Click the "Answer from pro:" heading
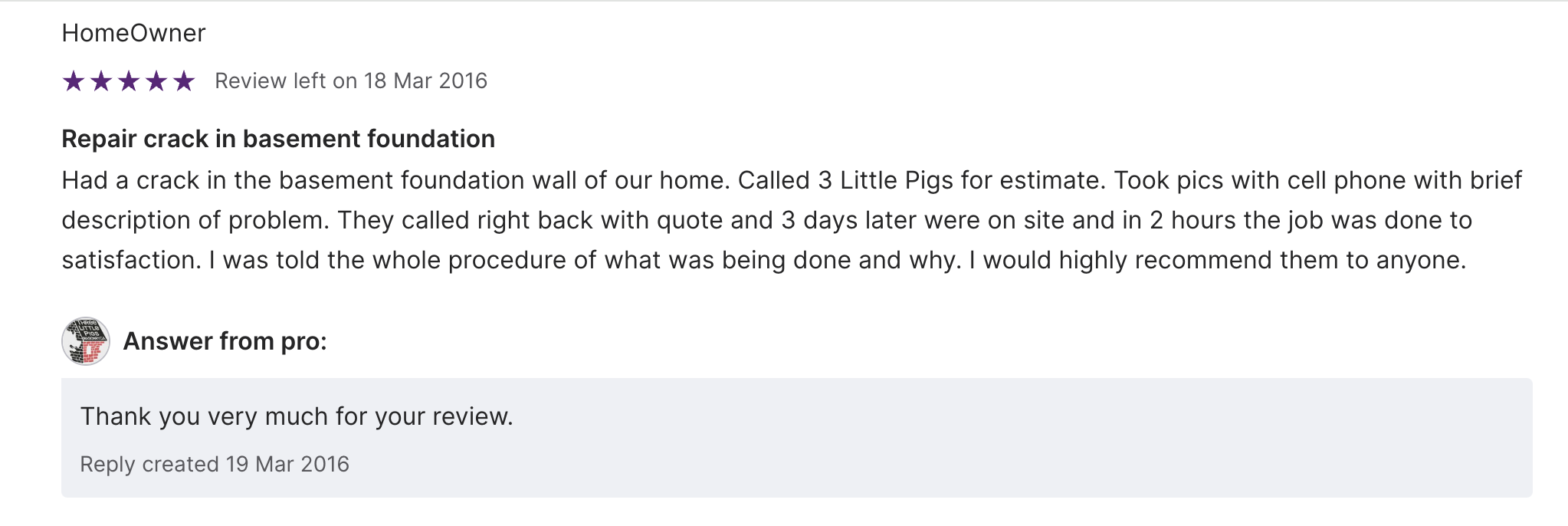The height and width of the screenshot is (526, 1568). pos(225,341)
